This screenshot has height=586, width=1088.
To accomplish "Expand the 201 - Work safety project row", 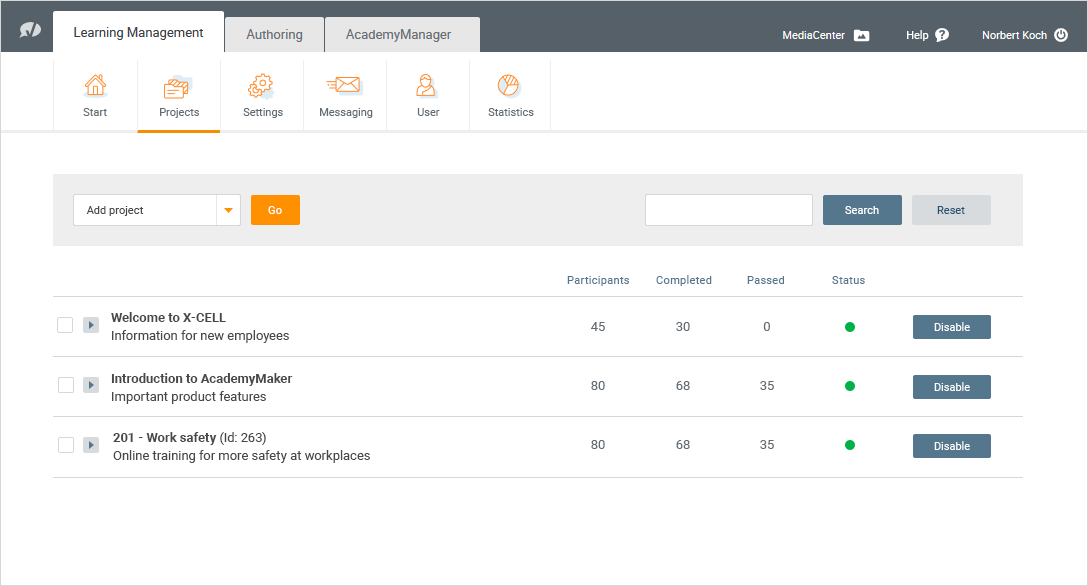I will click(x=91, y=444).
